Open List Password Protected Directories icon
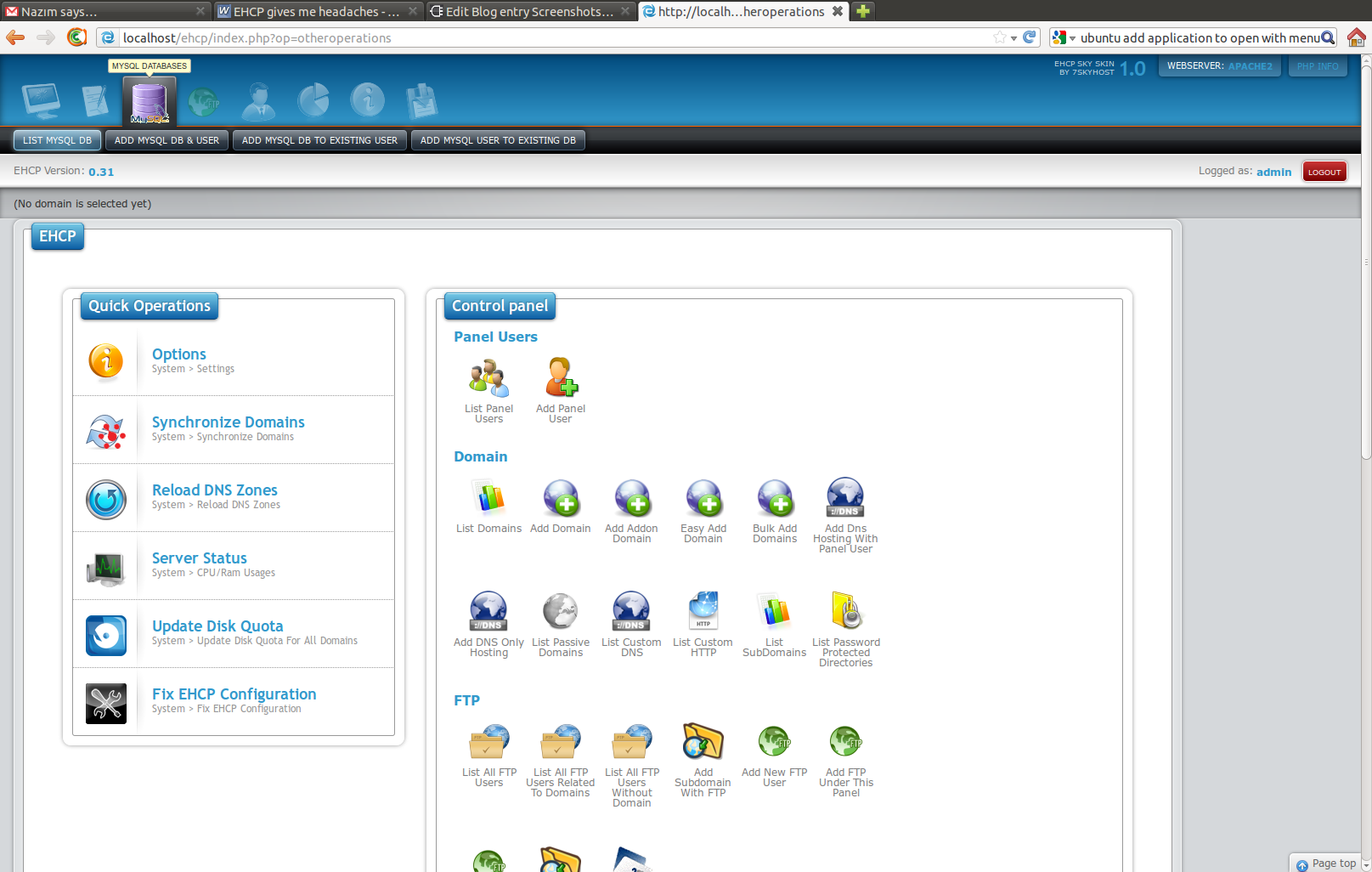 point(846,611)
